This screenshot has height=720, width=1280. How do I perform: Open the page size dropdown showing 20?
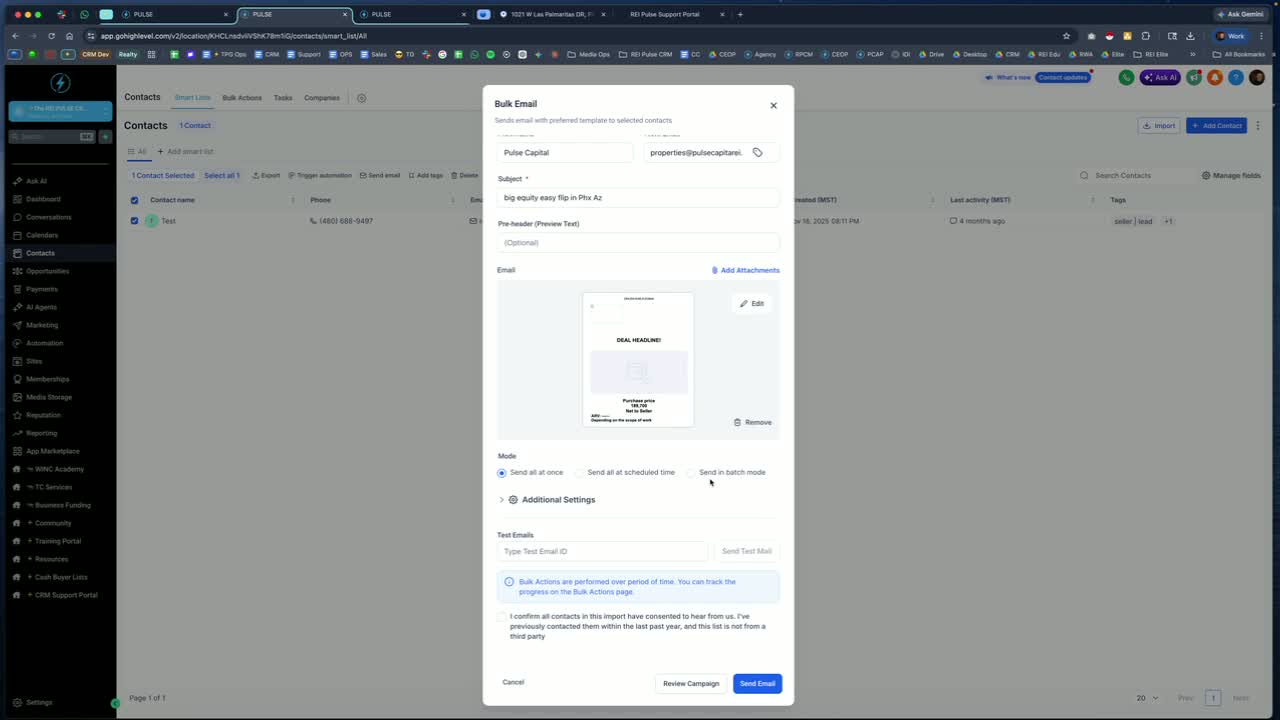1147,698
